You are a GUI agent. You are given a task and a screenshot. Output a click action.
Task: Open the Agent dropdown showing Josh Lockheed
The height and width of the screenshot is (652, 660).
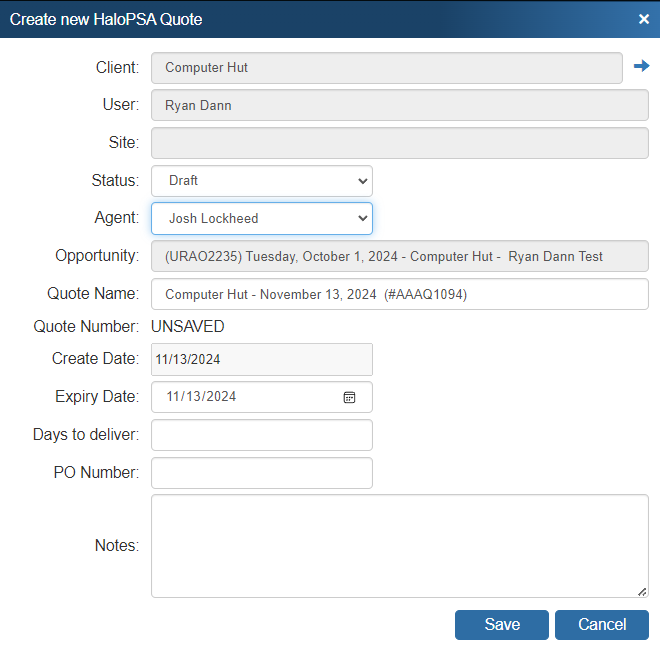click(x=262, y=218)
